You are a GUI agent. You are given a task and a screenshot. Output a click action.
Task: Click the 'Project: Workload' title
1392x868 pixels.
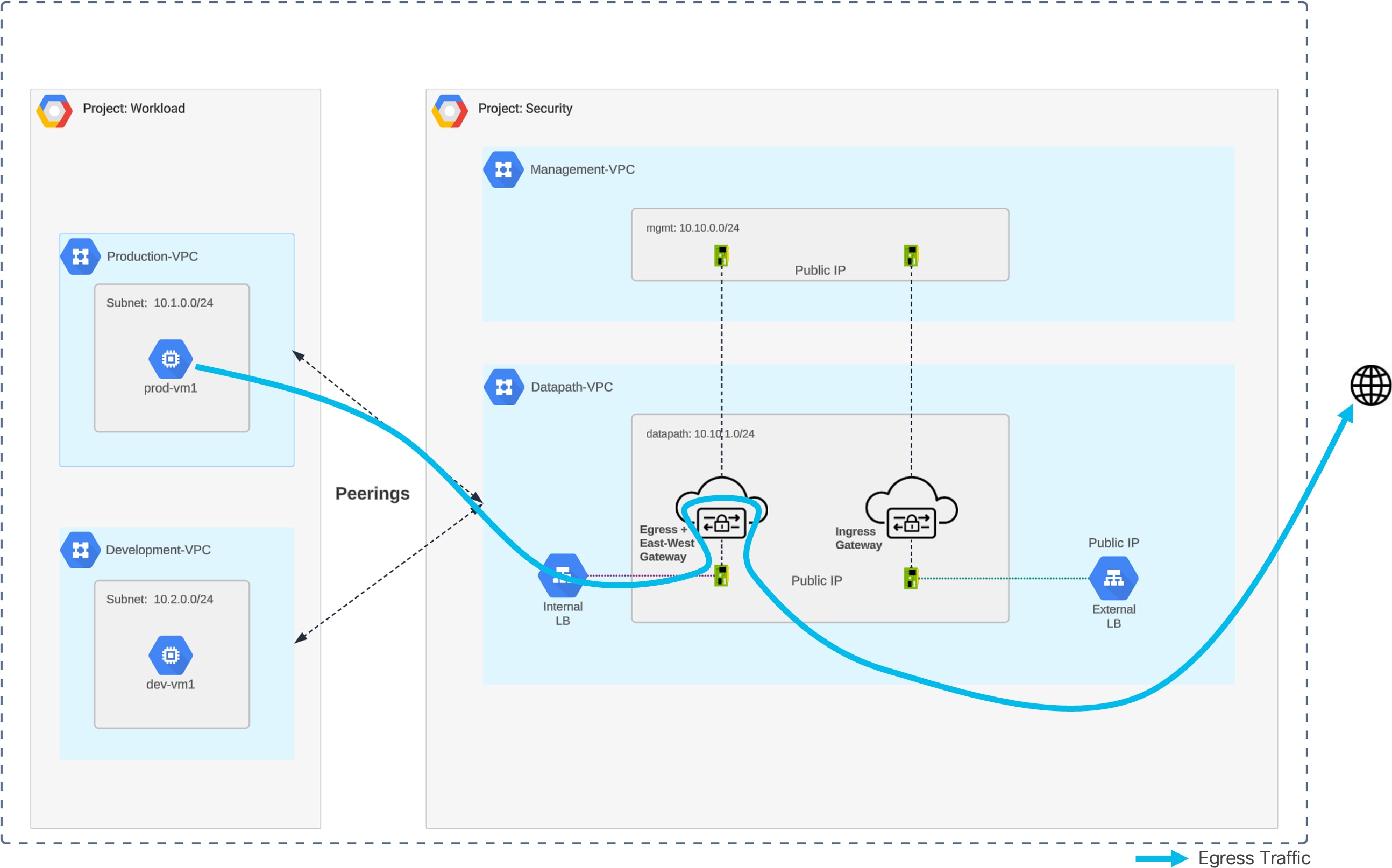click(x=134, y=109)
